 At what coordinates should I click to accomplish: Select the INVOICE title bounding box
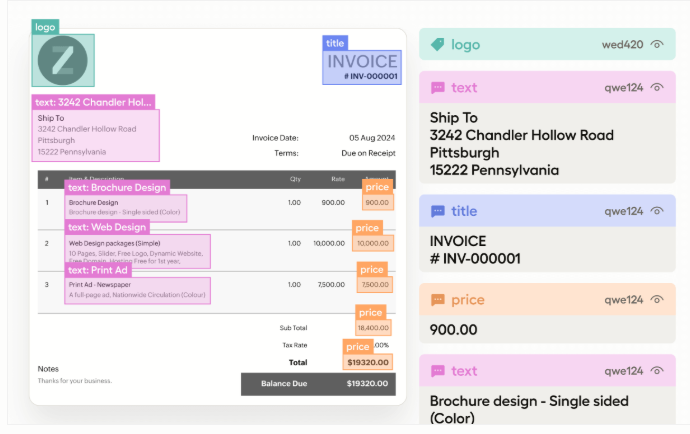tap(362, 67)
